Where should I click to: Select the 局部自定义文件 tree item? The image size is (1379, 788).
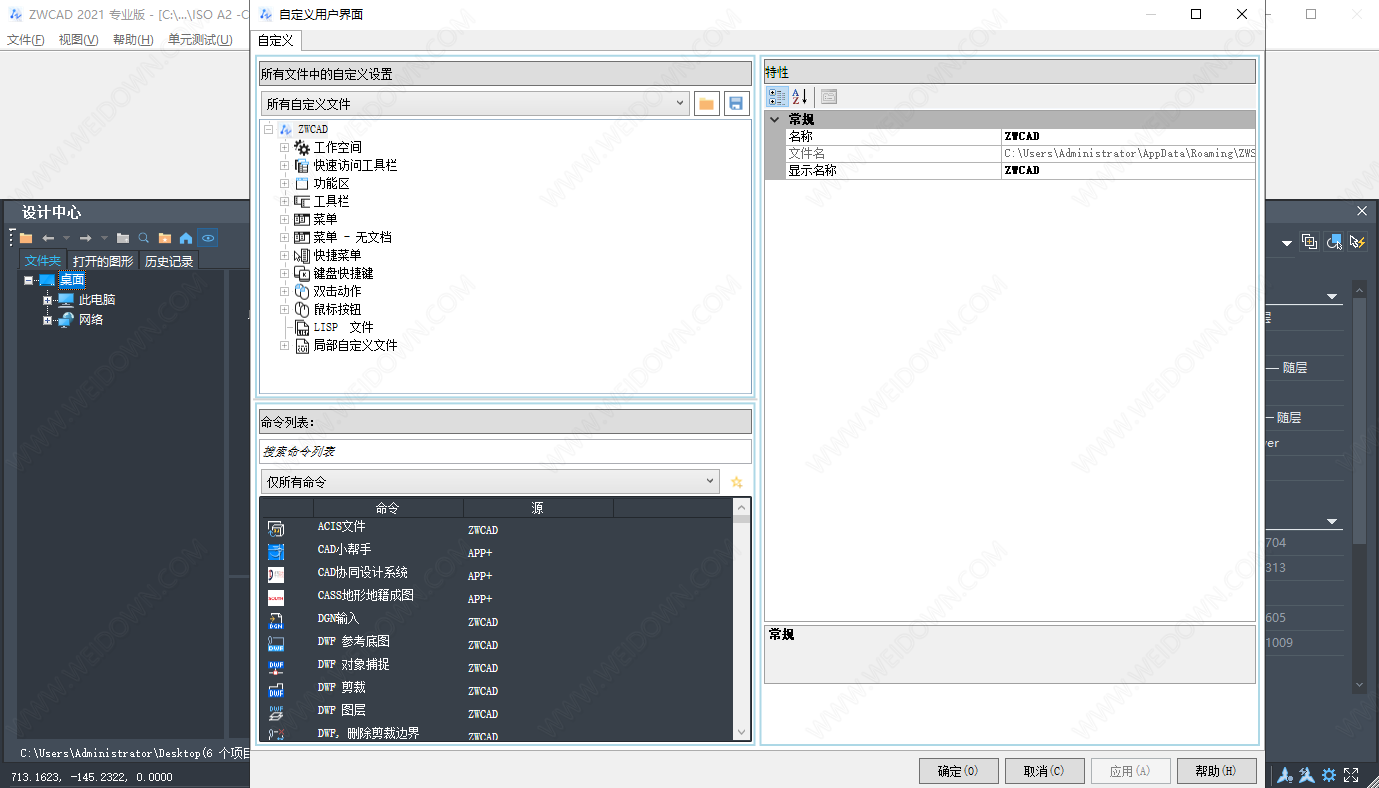pos(355,346)
